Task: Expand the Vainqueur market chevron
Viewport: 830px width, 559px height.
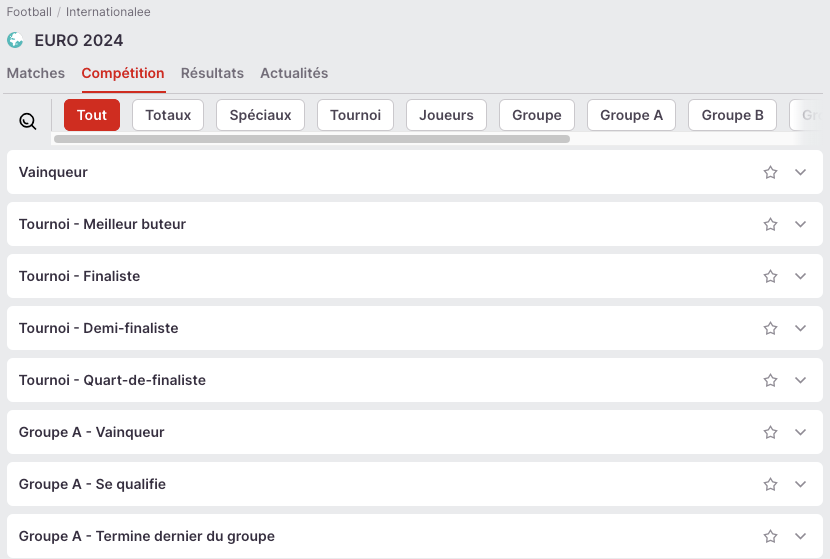Action: [800, 172]
